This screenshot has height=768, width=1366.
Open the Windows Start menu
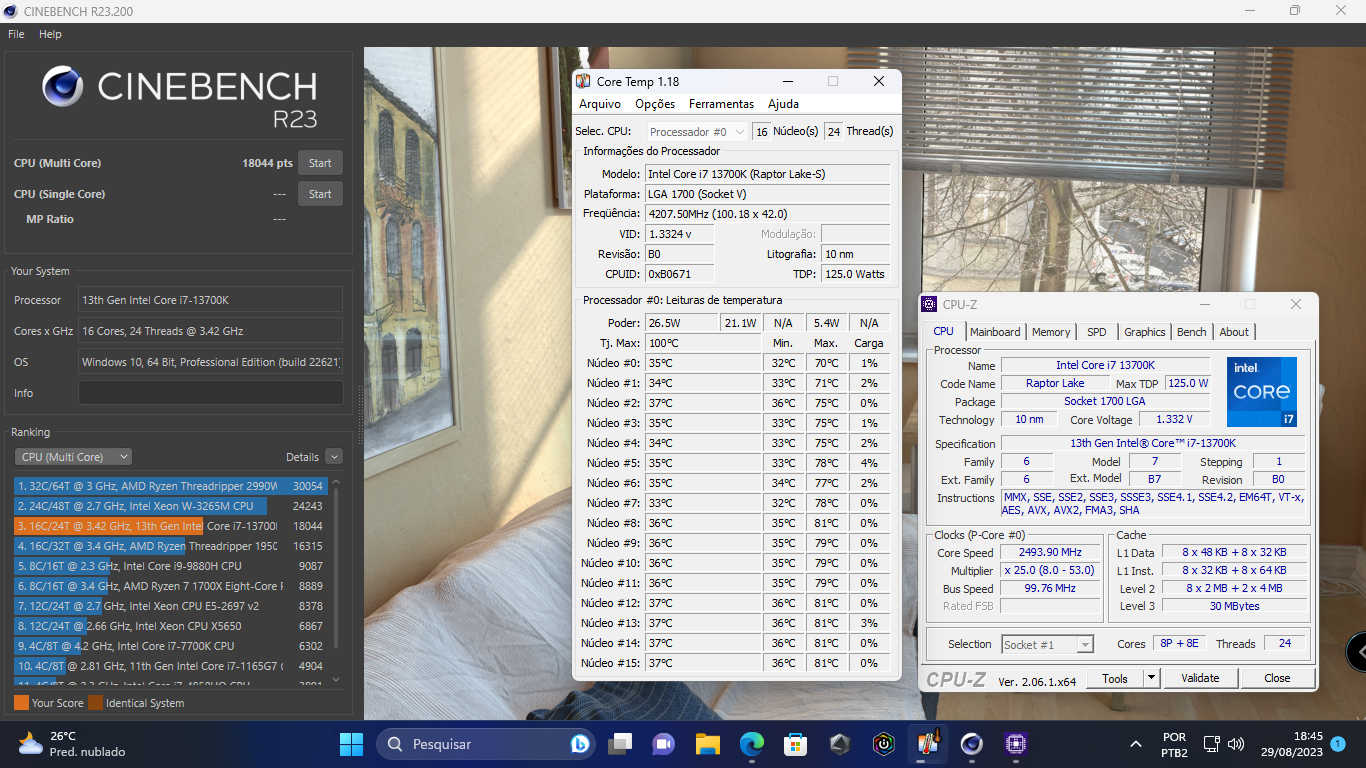pyautogui.click(x=352, y=744)
